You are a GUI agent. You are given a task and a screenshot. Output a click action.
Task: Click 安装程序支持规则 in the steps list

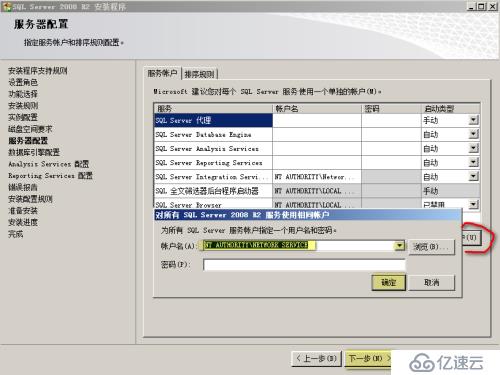coord(38,71)
